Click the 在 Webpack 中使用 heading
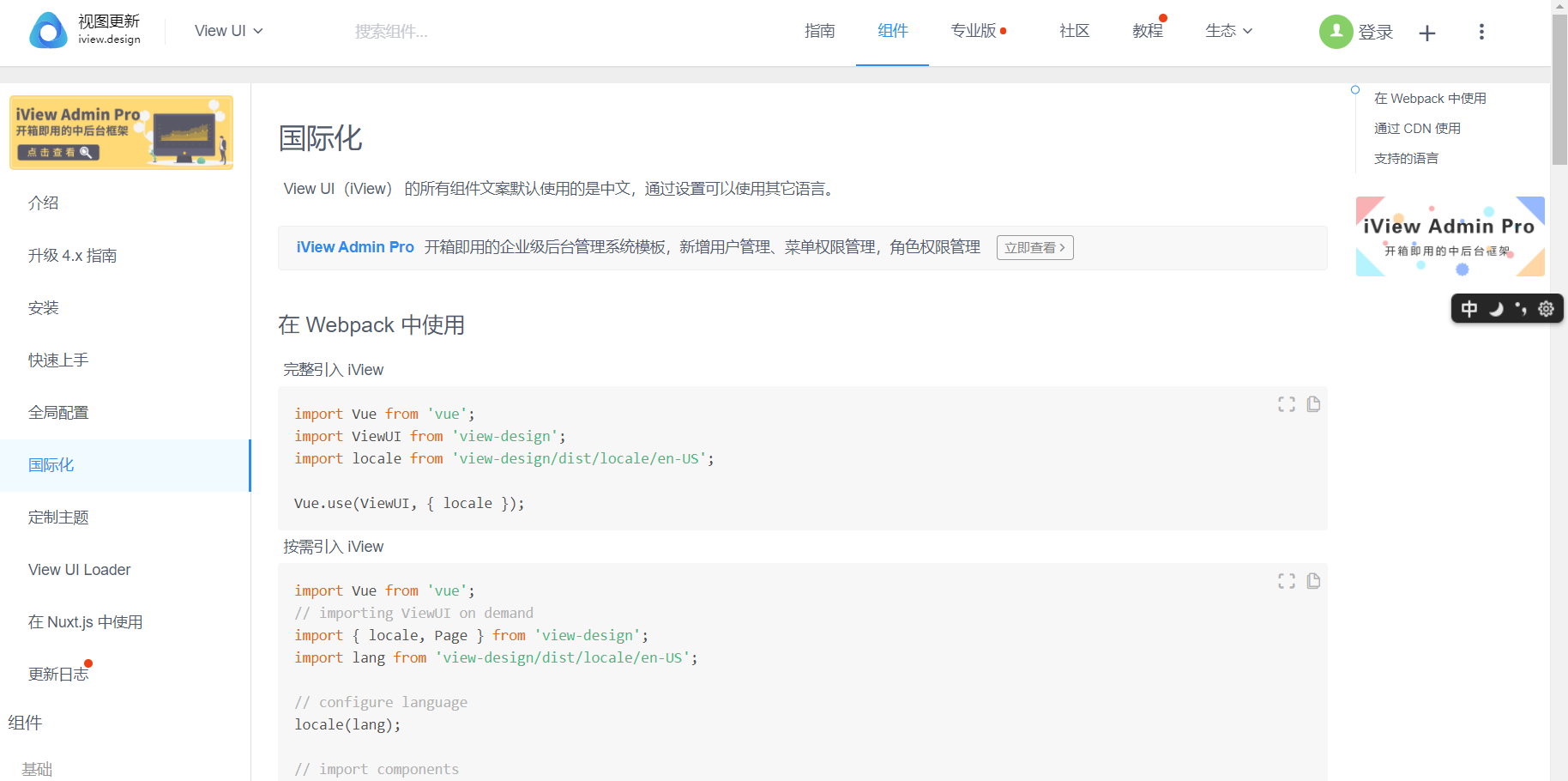Viewport: 1568px width, 781px height. [x=371, y=325]
